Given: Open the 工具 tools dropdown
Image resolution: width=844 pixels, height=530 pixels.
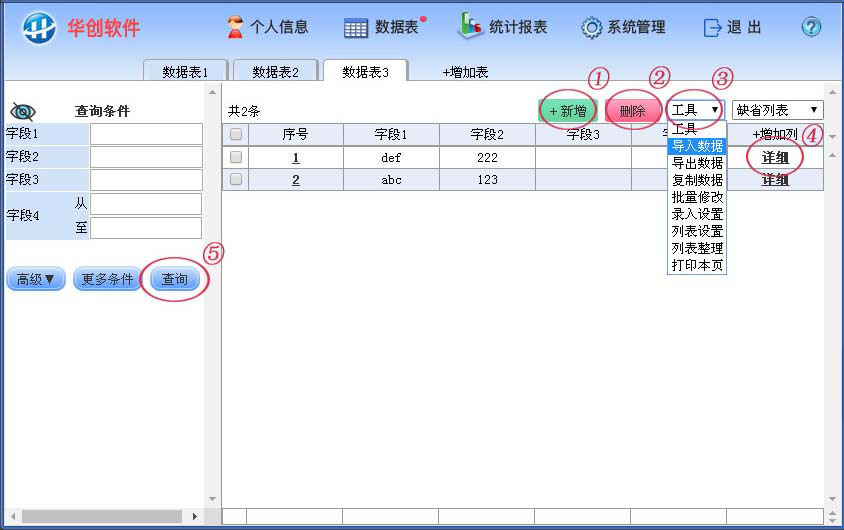Looking at the screenshot, I should tap(695, 110).
